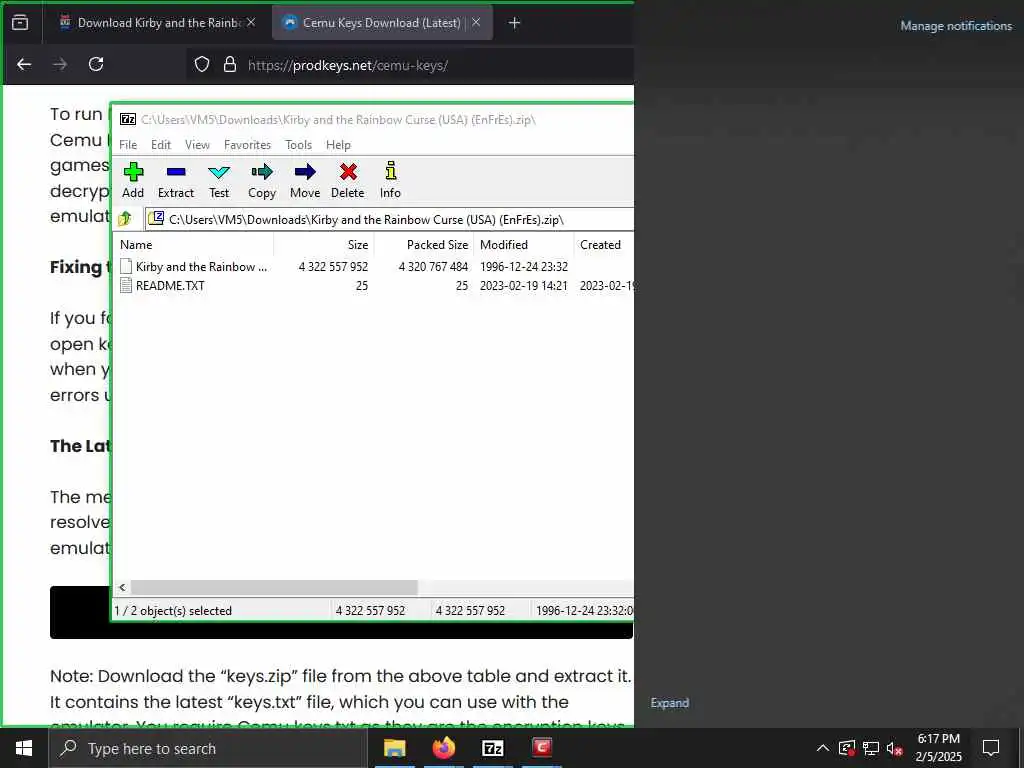Click the taskbar search box

pyautogui.click(x=208, y=748)
